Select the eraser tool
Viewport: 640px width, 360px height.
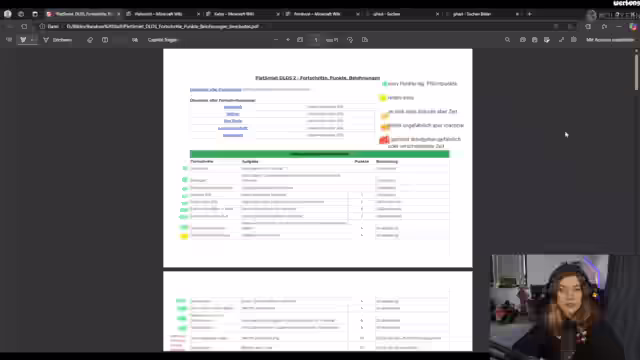click(x=90, y=40)
